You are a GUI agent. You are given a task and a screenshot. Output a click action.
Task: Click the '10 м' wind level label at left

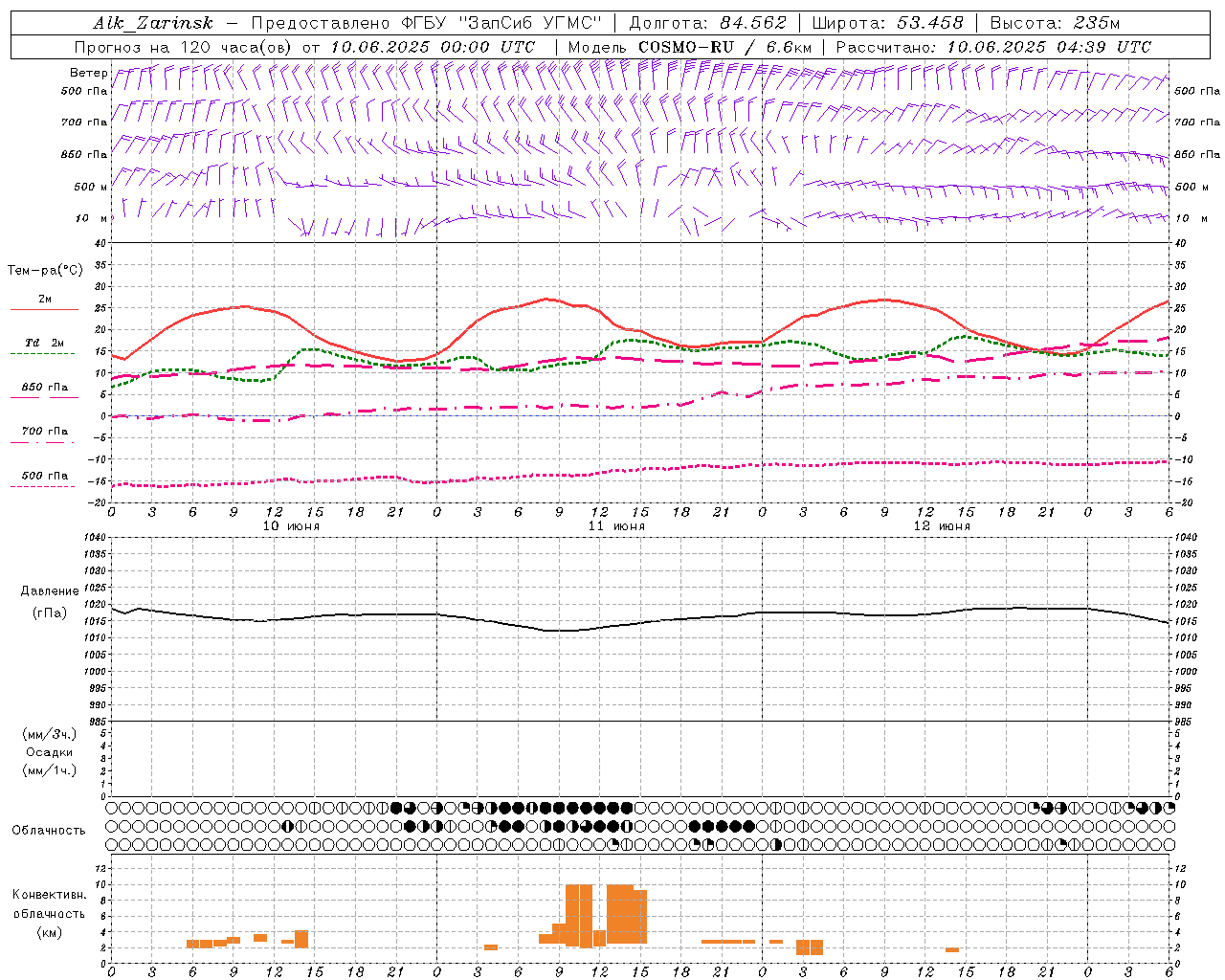point(92,218)
